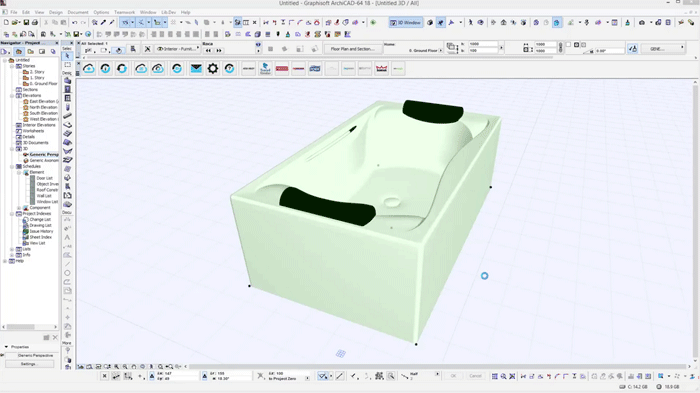Viewport: 700px width, 393px height.
Task: Click the cloud download icon
Action: pos(89,69)
